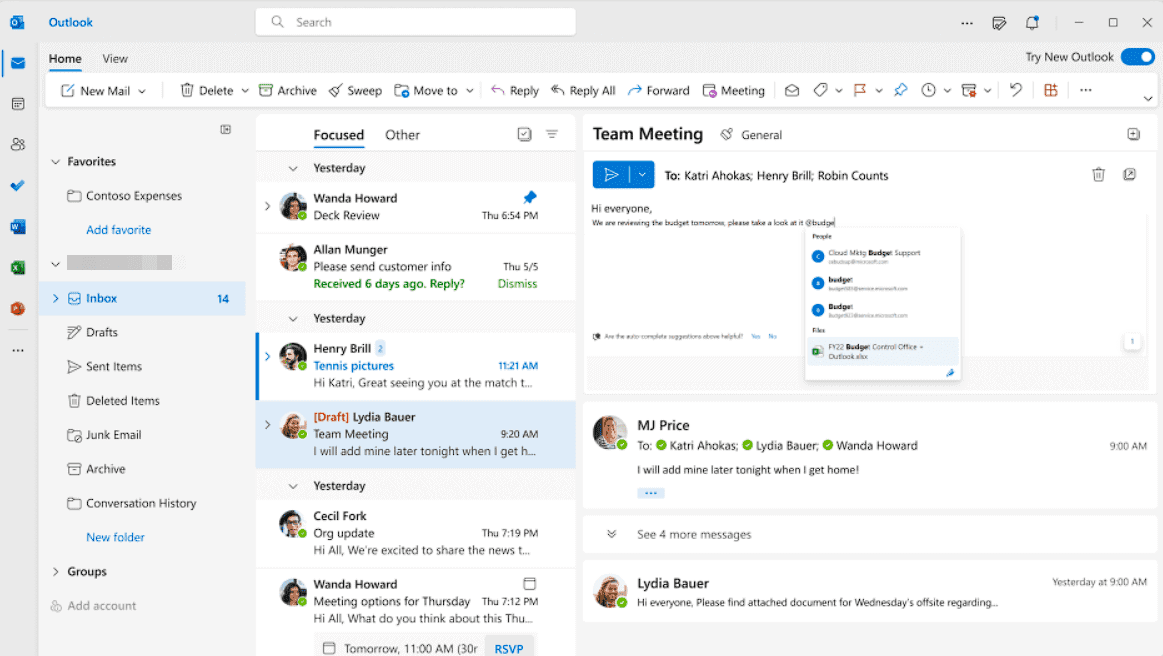Launch Word from the app rail
The image size is (1163, 656).
18,226
